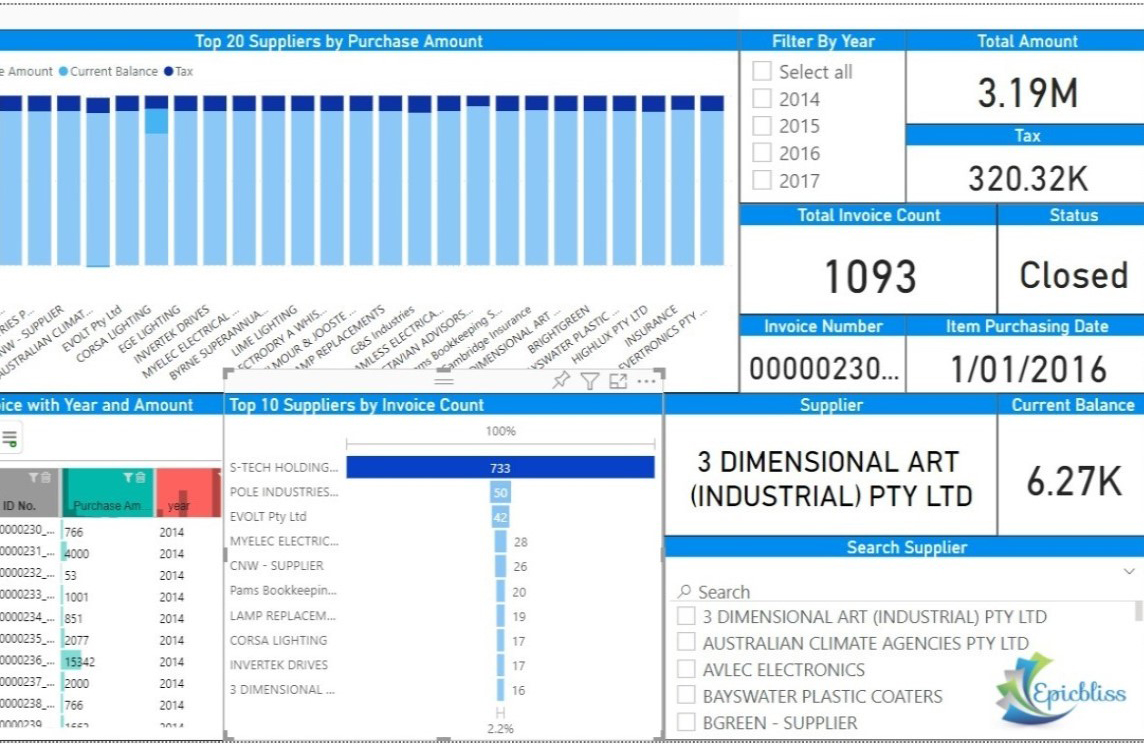Click the table options icon above ID column

[9, 438]
